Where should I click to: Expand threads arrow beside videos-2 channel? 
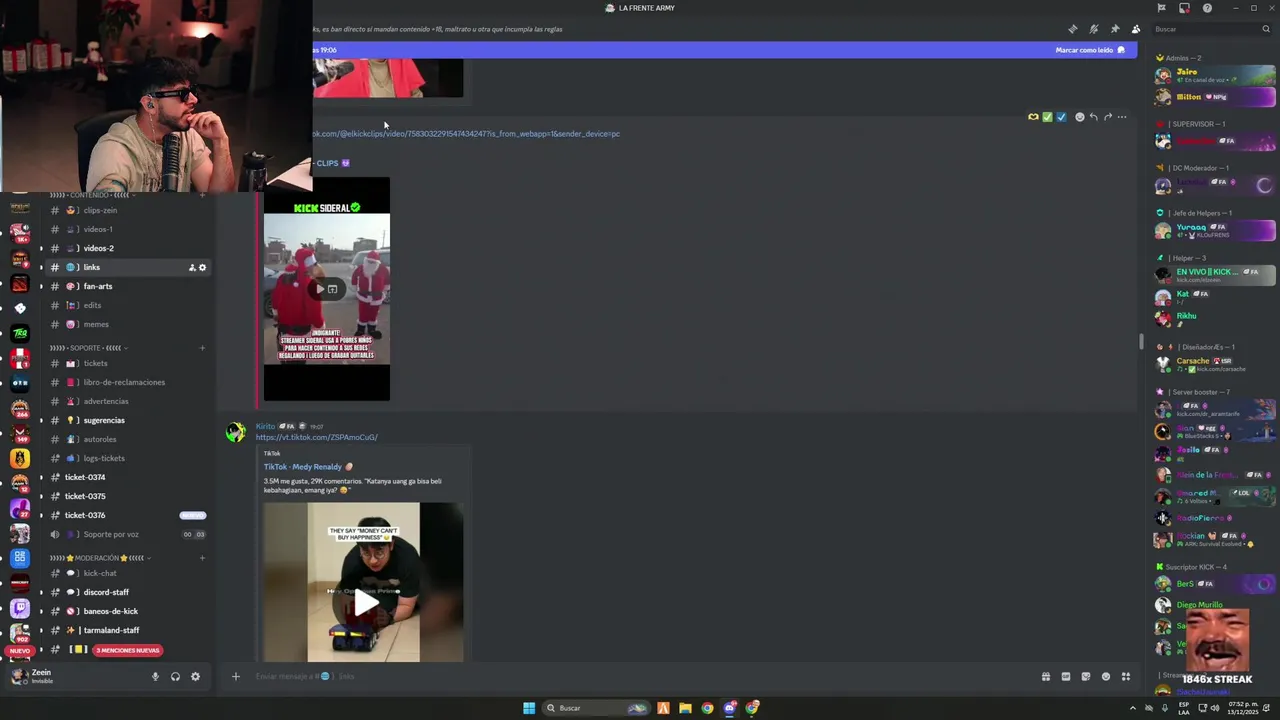coord(41,249)
